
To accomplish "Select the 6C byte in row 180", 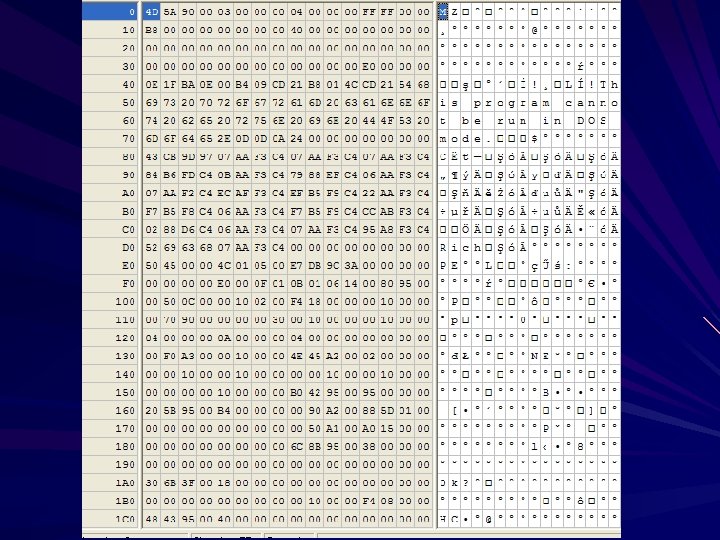I will (297, 447).
